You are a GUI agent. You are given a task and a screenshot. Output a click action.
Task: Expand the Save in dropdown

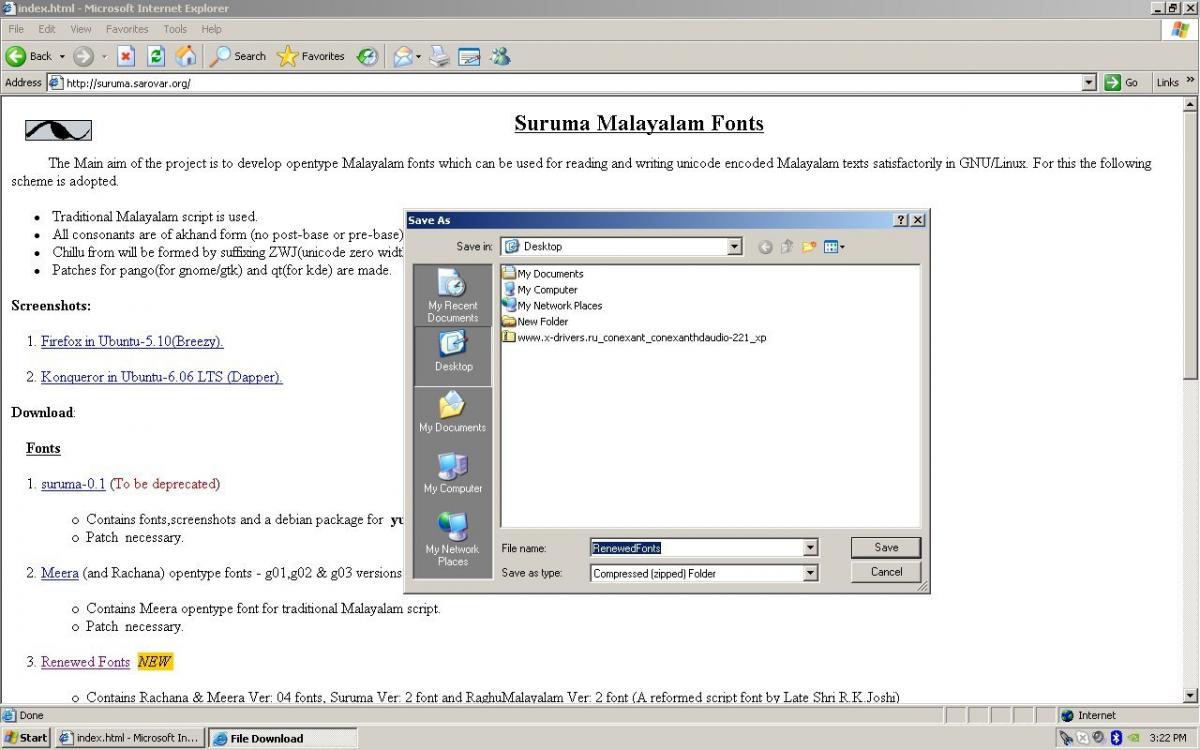(x=735, y=247)
